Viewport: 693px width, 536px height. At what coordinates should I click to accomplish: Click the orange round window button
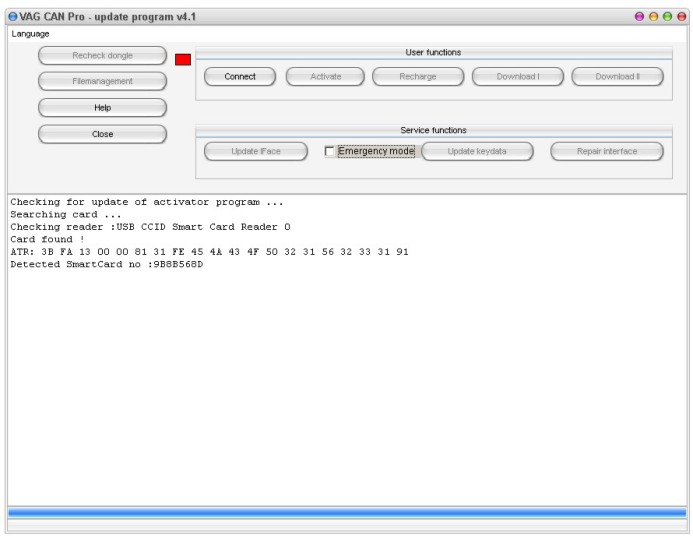(x=653, y=17)
